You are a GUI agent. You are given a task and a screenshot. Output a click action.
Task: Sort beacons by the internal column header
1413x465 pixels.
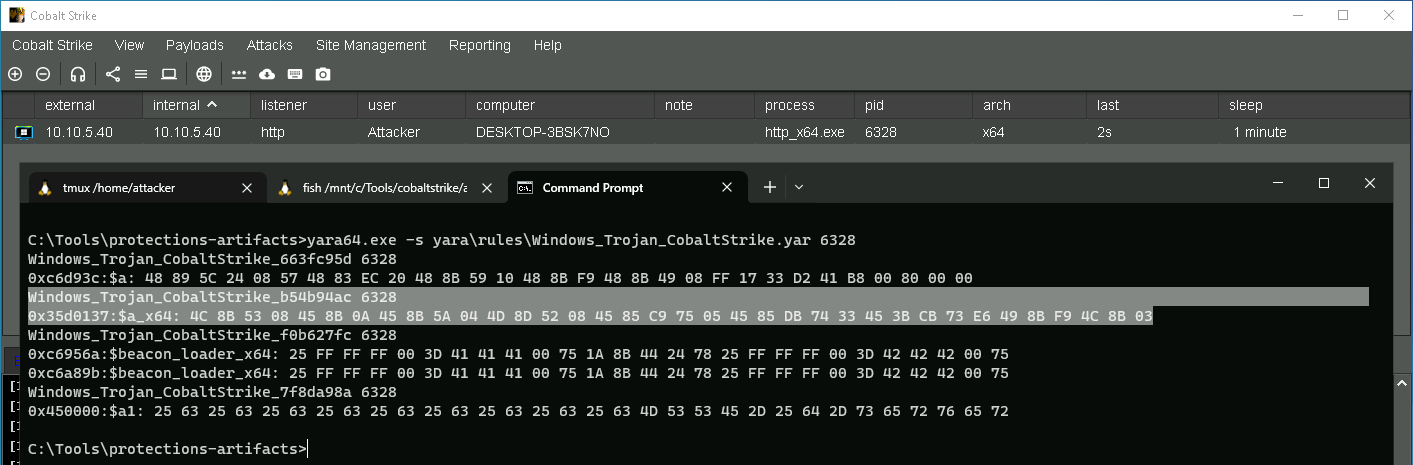coord(186,105)
